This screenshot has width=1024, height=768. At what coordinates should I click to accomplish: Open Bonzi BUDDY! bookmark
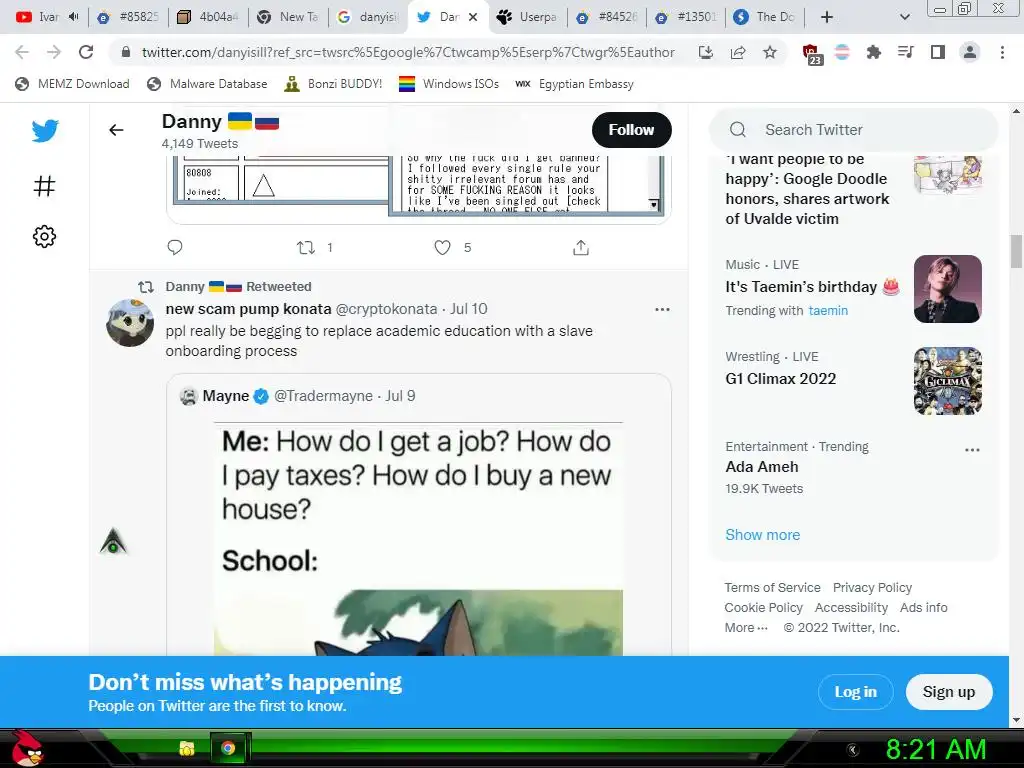[x=333, y=84]
